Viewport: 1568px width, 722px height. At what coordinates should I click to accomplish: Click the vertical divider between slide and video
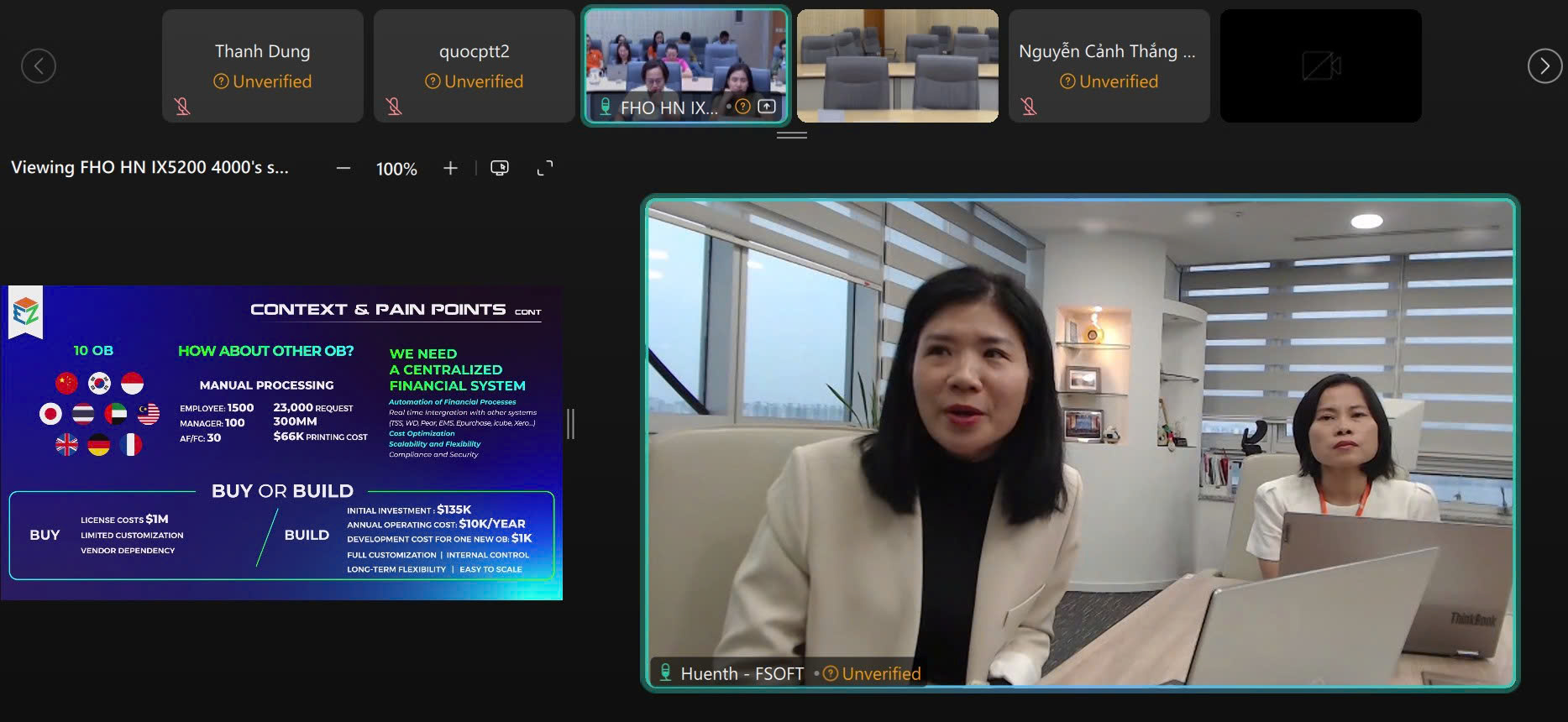(571, 424)
